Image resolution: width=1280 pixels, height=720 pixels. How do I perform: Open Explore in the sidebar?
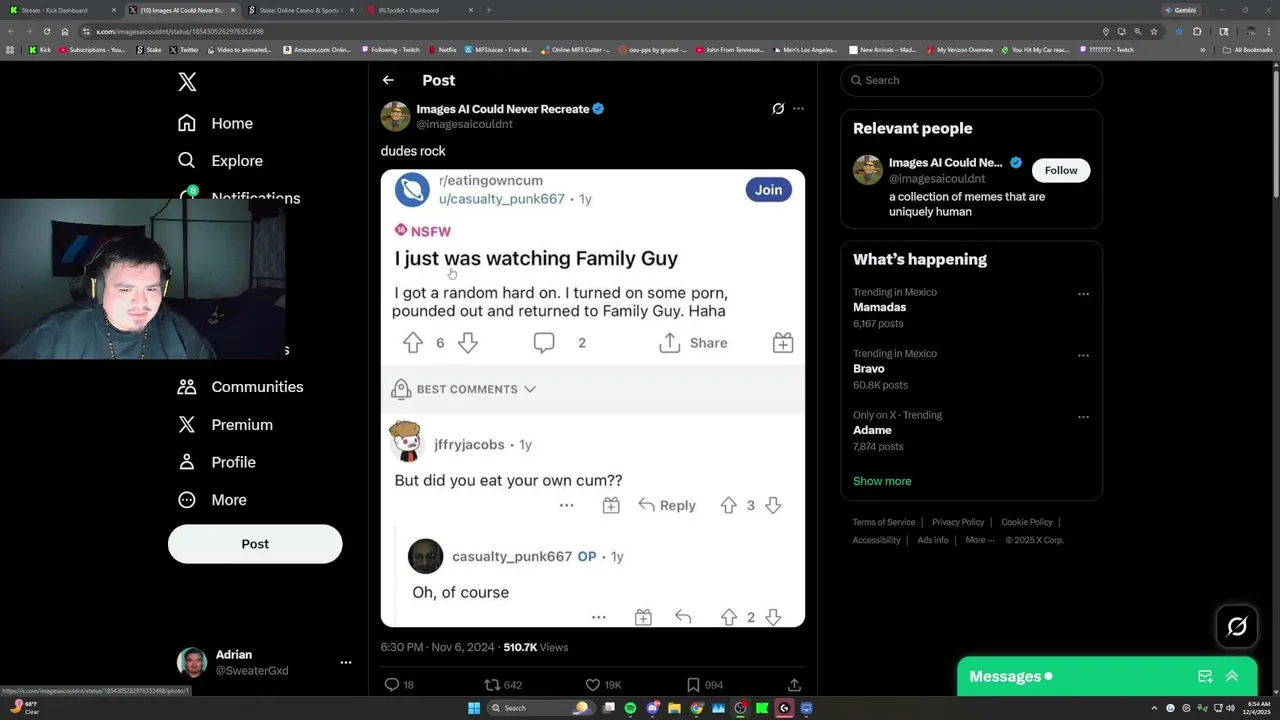click(220, 160)
